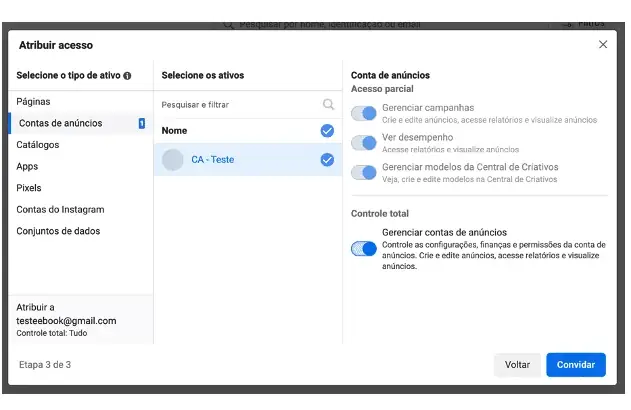This screenshot has width=631, height=410.
Task: Toggle Gerenciar campanhas switch
Action: coord(363,113)
